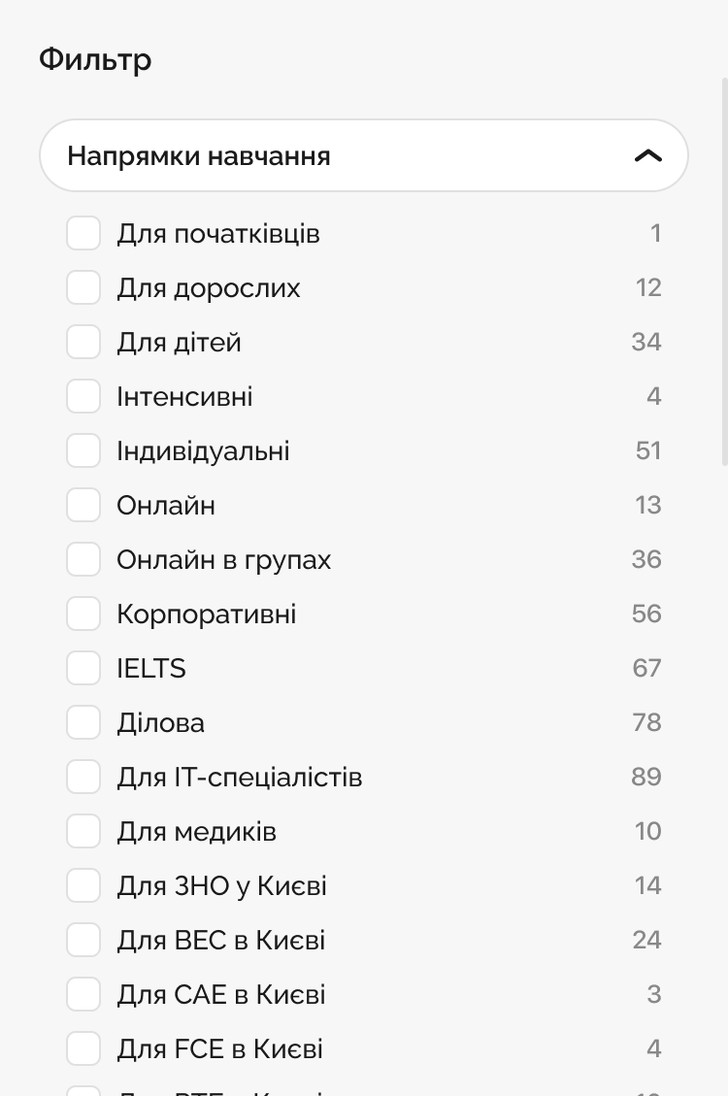The width and height of the screenshot is (728, 1096).
Task: Tick the Корпоративні checkbox
Action: click(83, 614)
